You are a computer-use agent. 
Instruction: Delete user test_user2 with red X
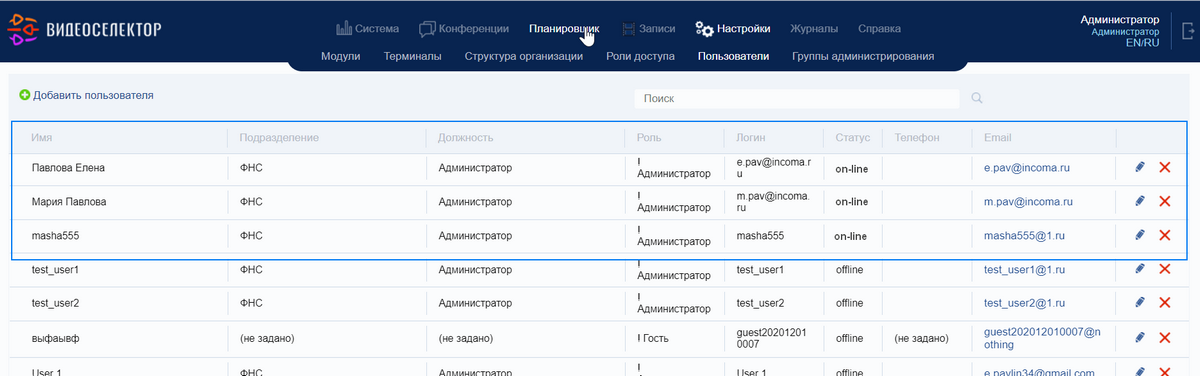[1165, 302]
